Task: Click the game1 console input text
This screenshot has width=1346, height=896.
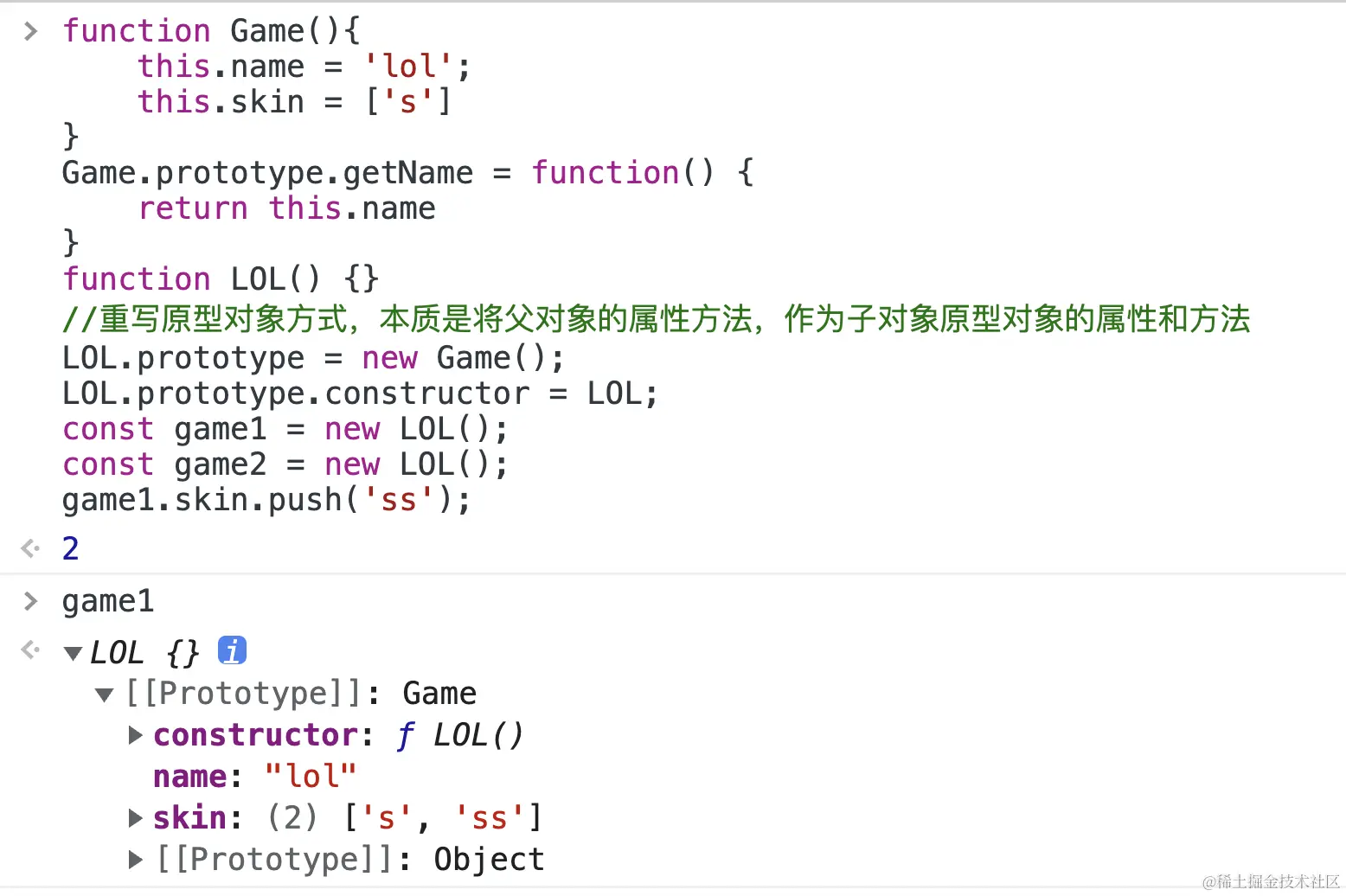Action: [x=108, y=601]
